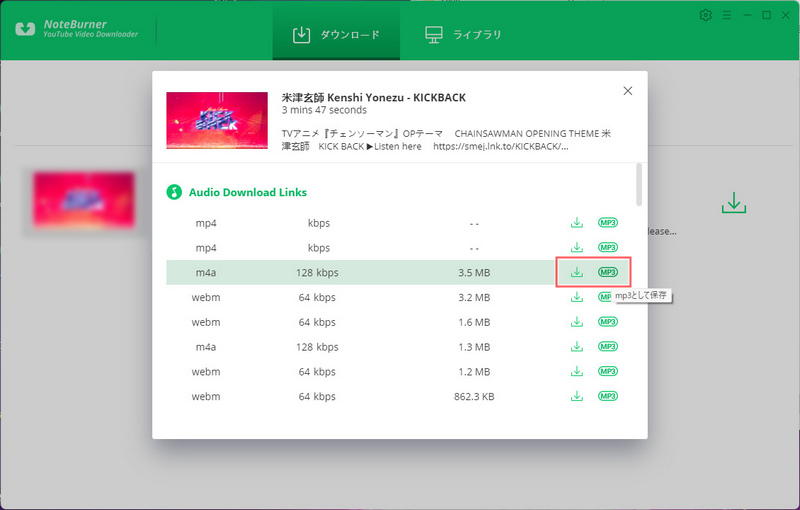Click the webm label in the 1.6 MB row

click(206, 322)
